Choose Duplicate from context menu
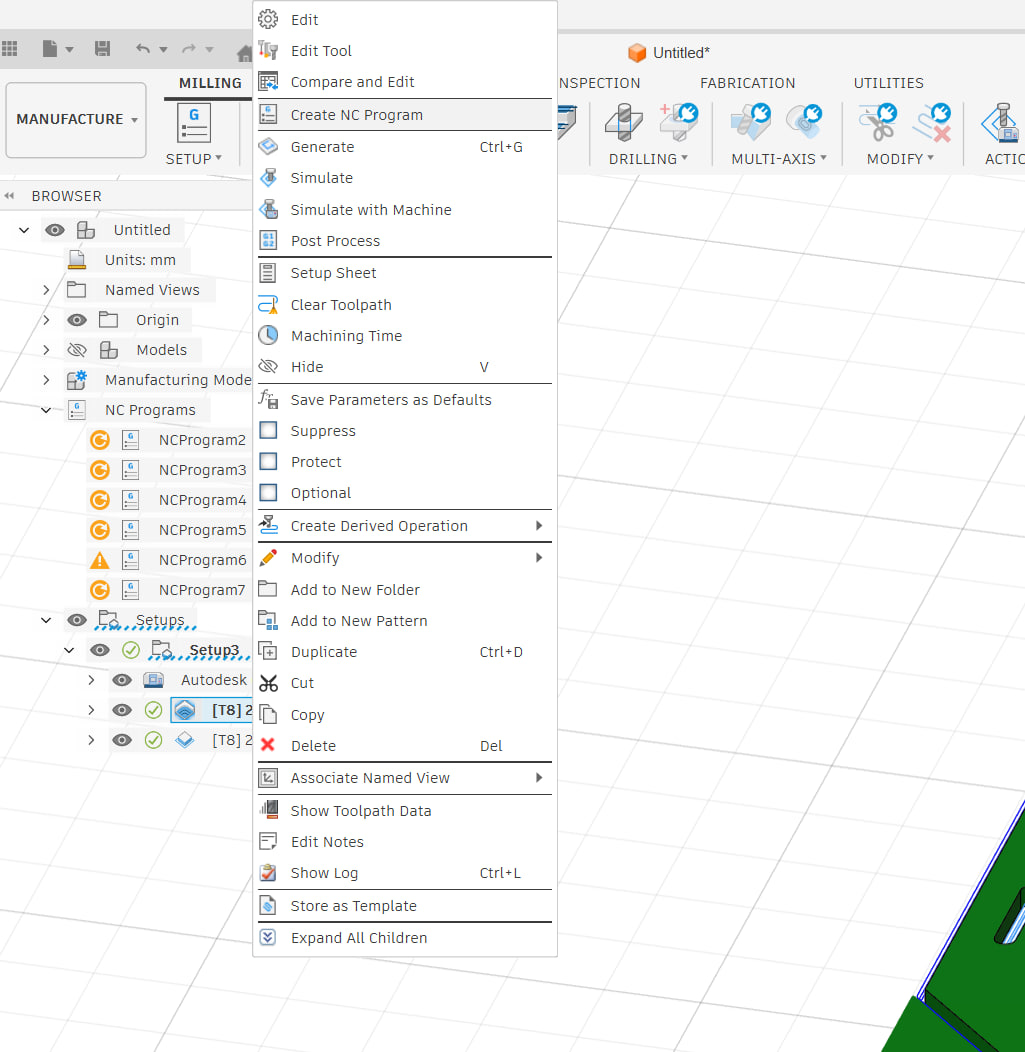 pyautogui.click(x=404, y=651)
